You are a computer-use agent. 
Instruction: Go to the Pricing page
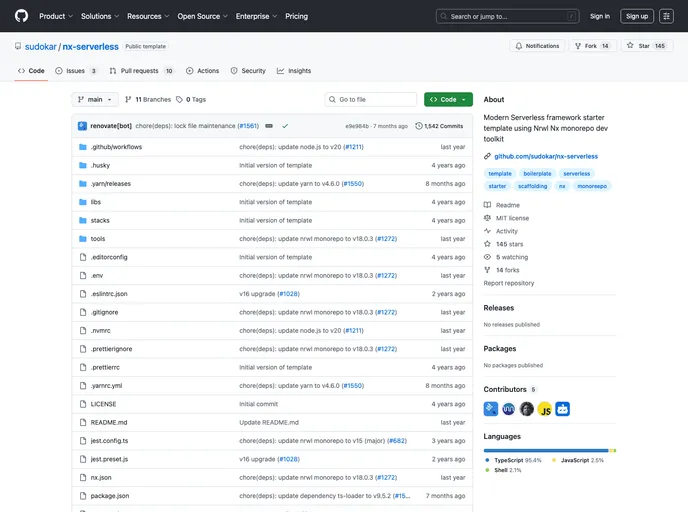296,16
